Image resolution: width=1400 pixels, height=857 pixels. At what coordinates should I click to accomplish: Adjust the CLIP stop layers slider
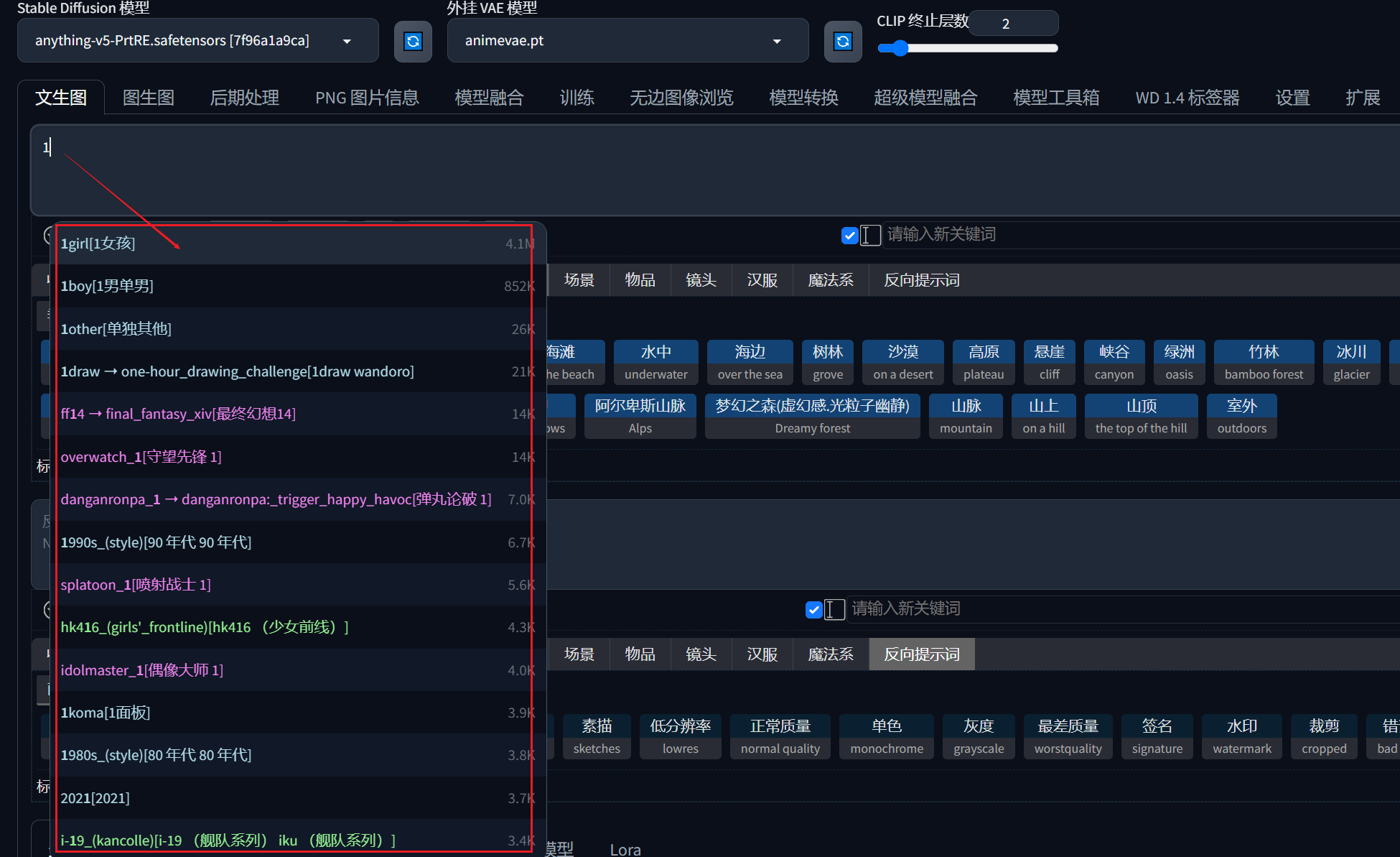(x=968, y=48)
